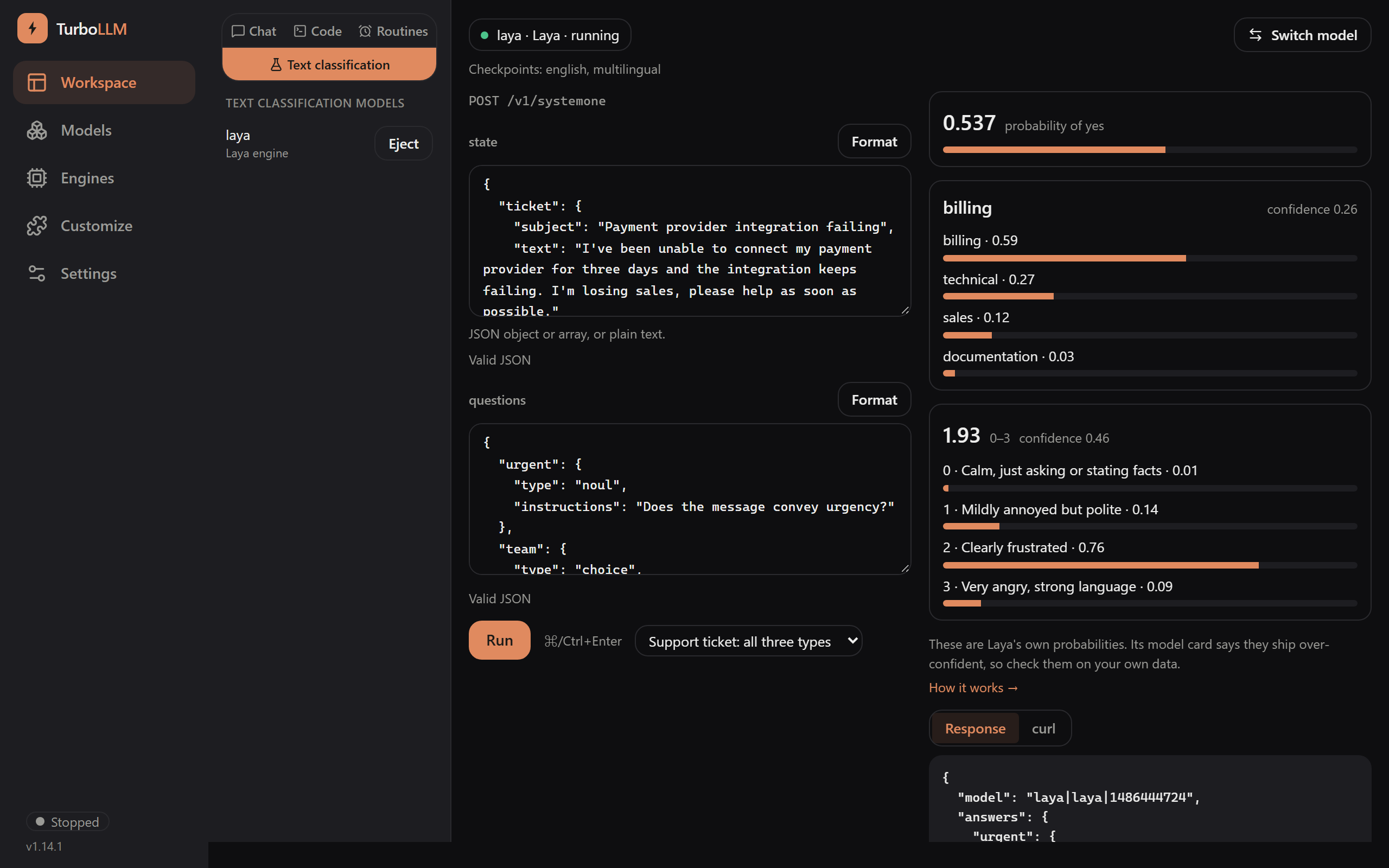
Task: Click the Clearly frustrated 0.76 bar
Action: pyautogui.click(x=1150, y=565)
